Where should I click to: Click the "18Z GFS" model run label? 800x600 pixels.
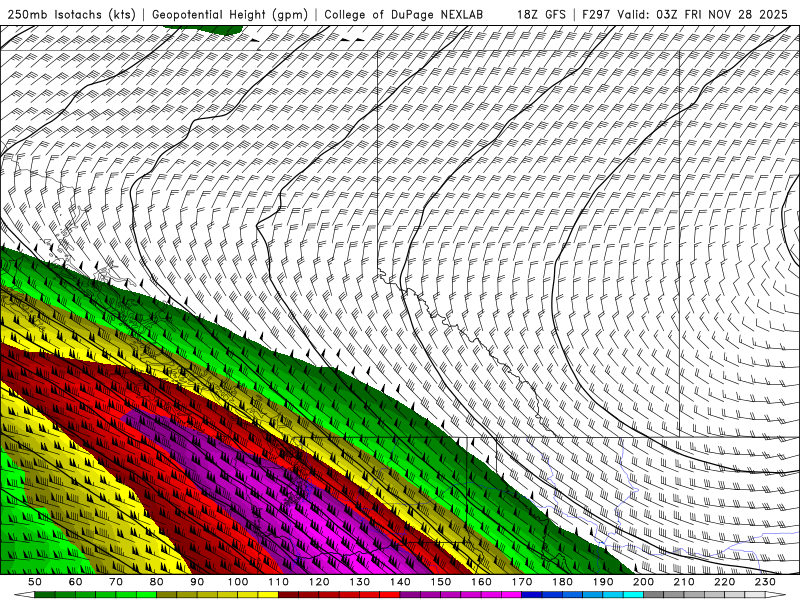tap(541, 15)
